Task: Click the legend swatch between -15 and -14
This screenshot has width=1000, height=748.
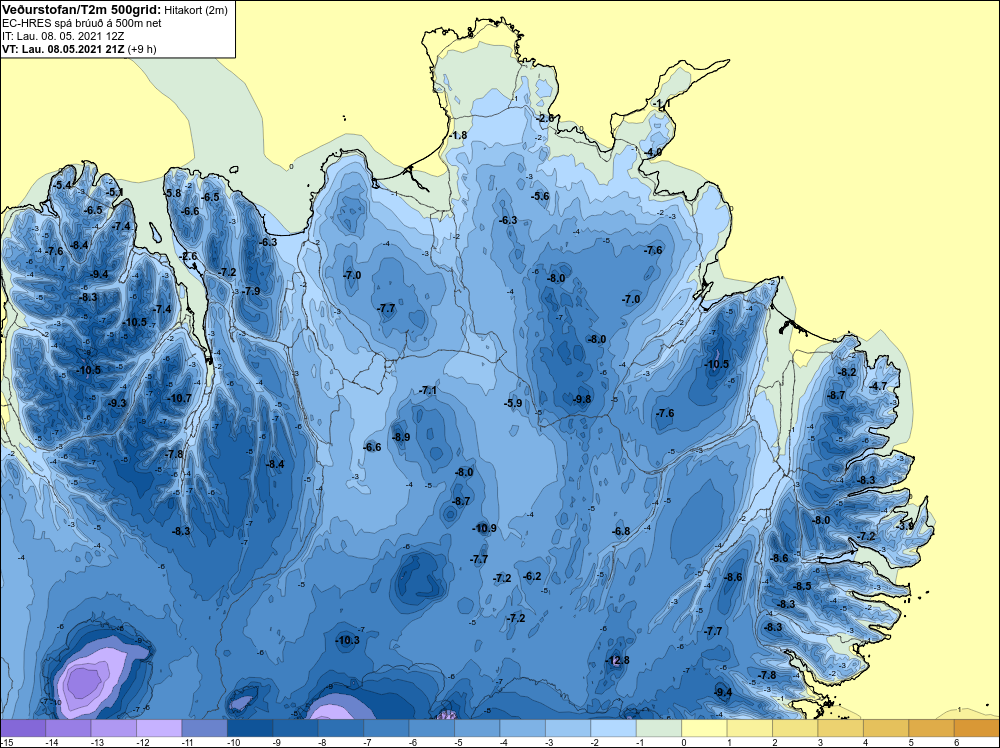Action: click(x=23, y=728)
